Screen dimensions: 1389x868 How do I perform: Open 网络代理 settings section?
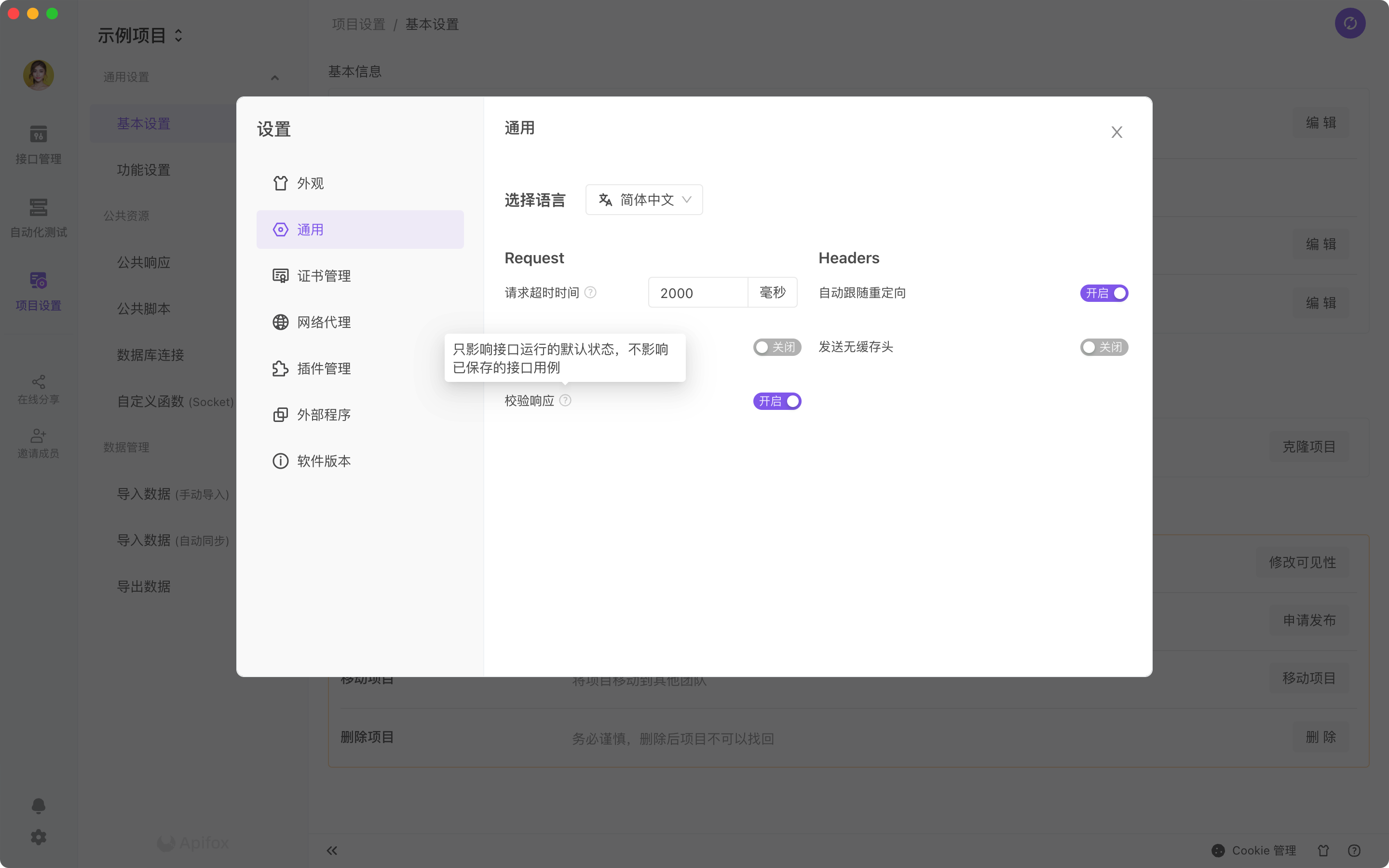click(x=360, y=322)
